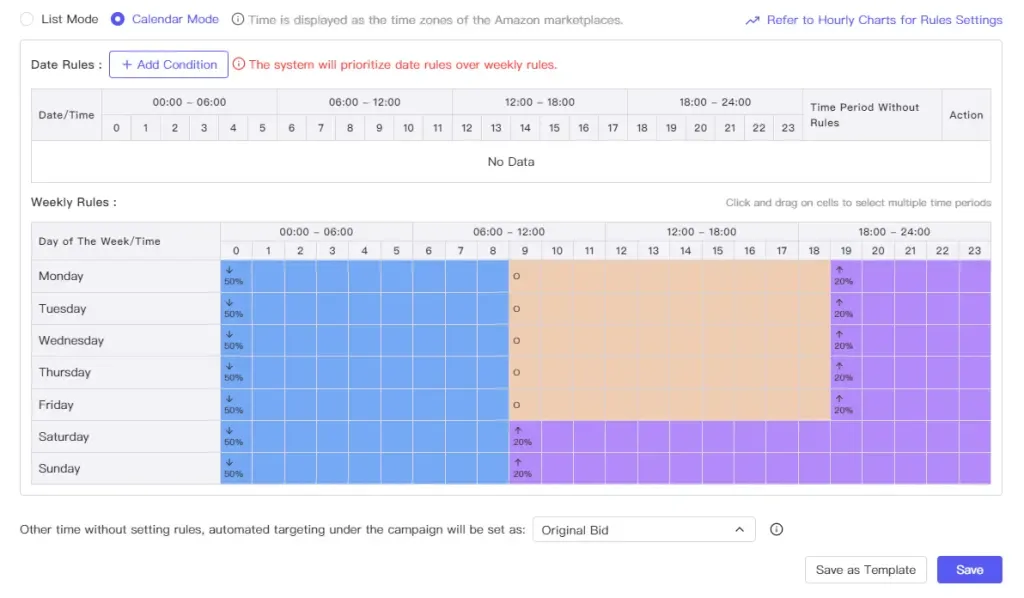This screenshot has height=598, width=1024.
Task: Click the red warning icon about date rules
Action: pos(239,64)
